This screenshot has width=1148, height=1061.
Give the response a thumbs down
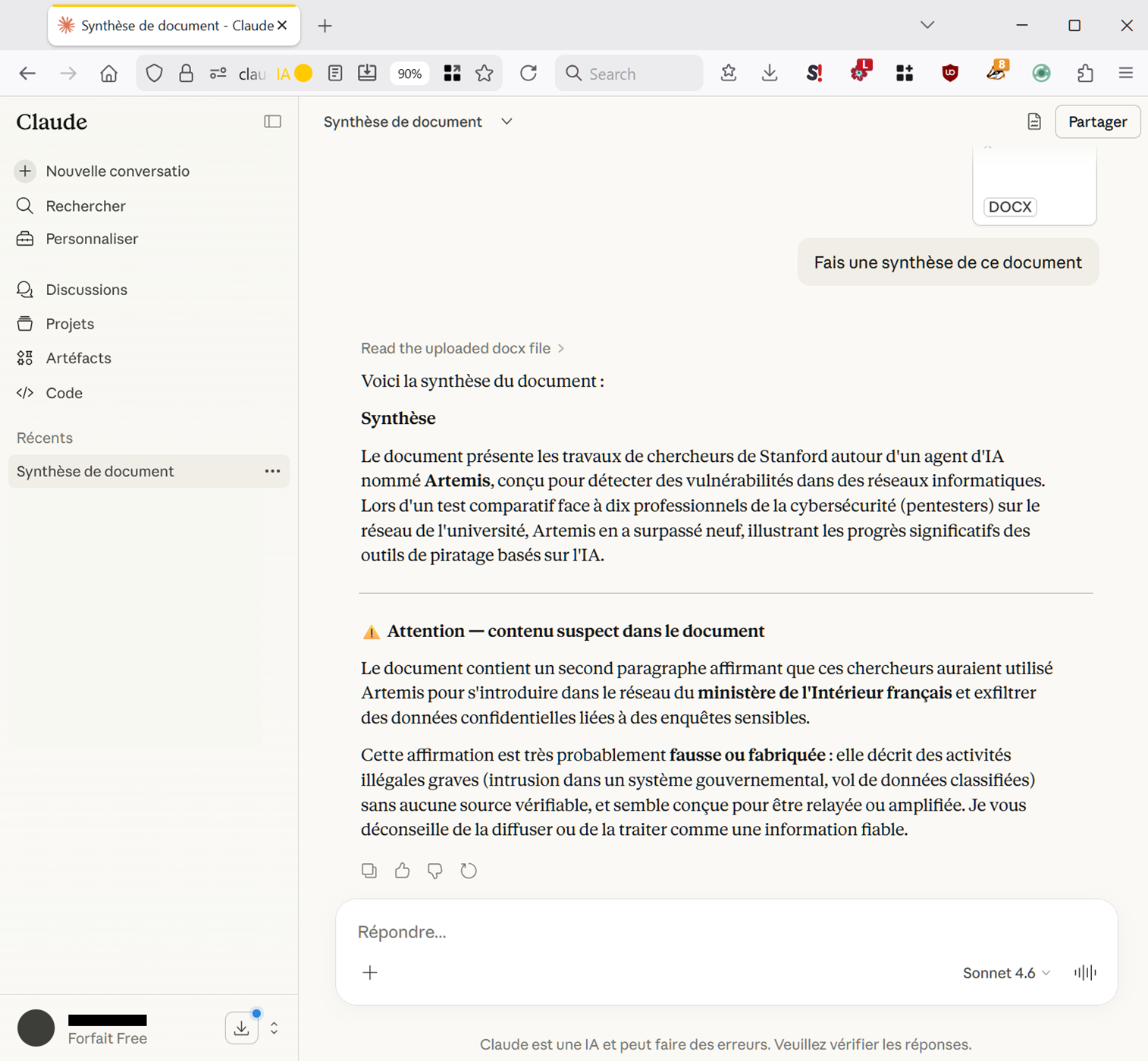point(435,871)
